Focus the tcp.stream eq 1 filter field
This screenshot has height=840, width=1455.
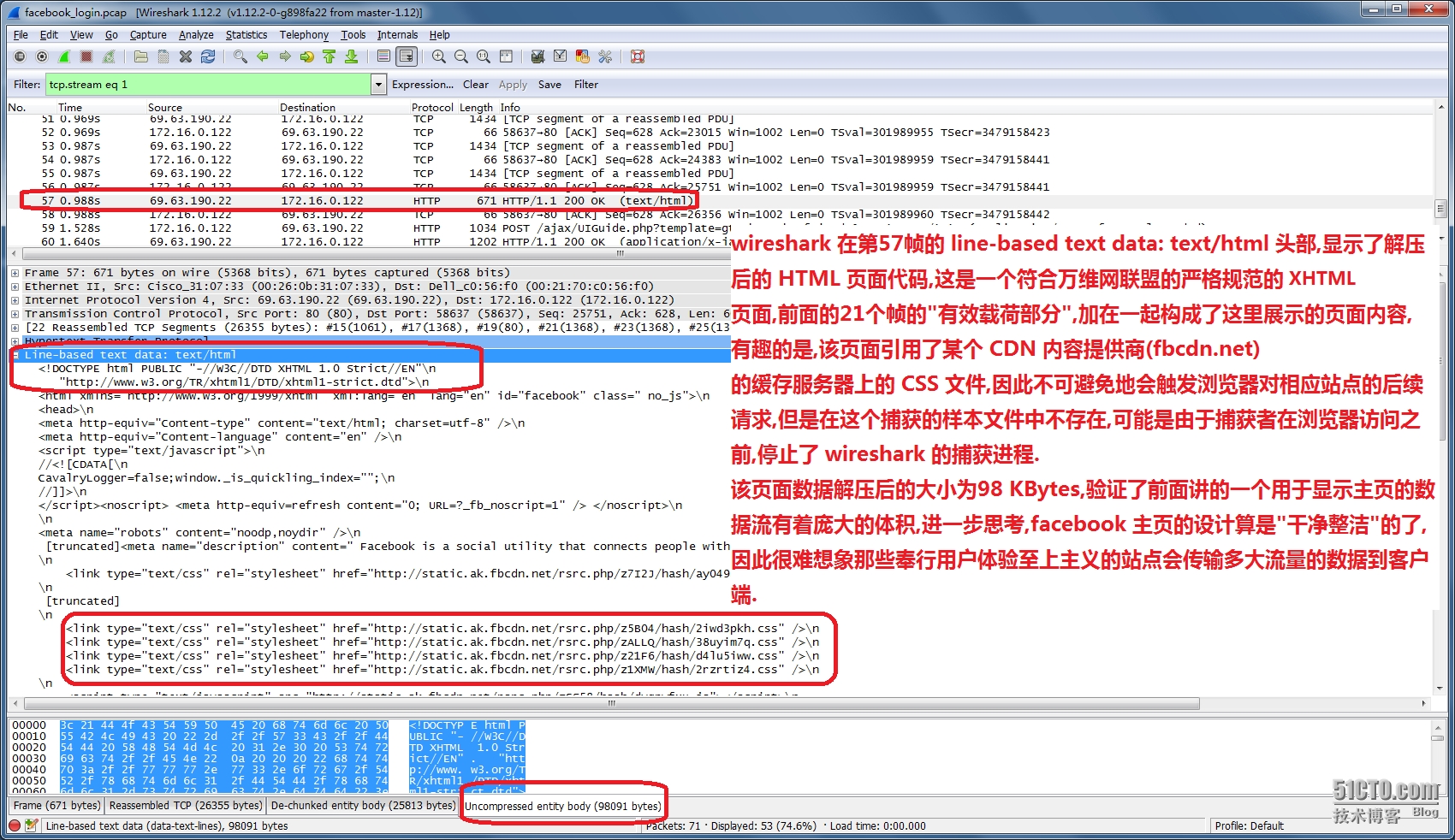pyautogui.click(x=208, y=85)
